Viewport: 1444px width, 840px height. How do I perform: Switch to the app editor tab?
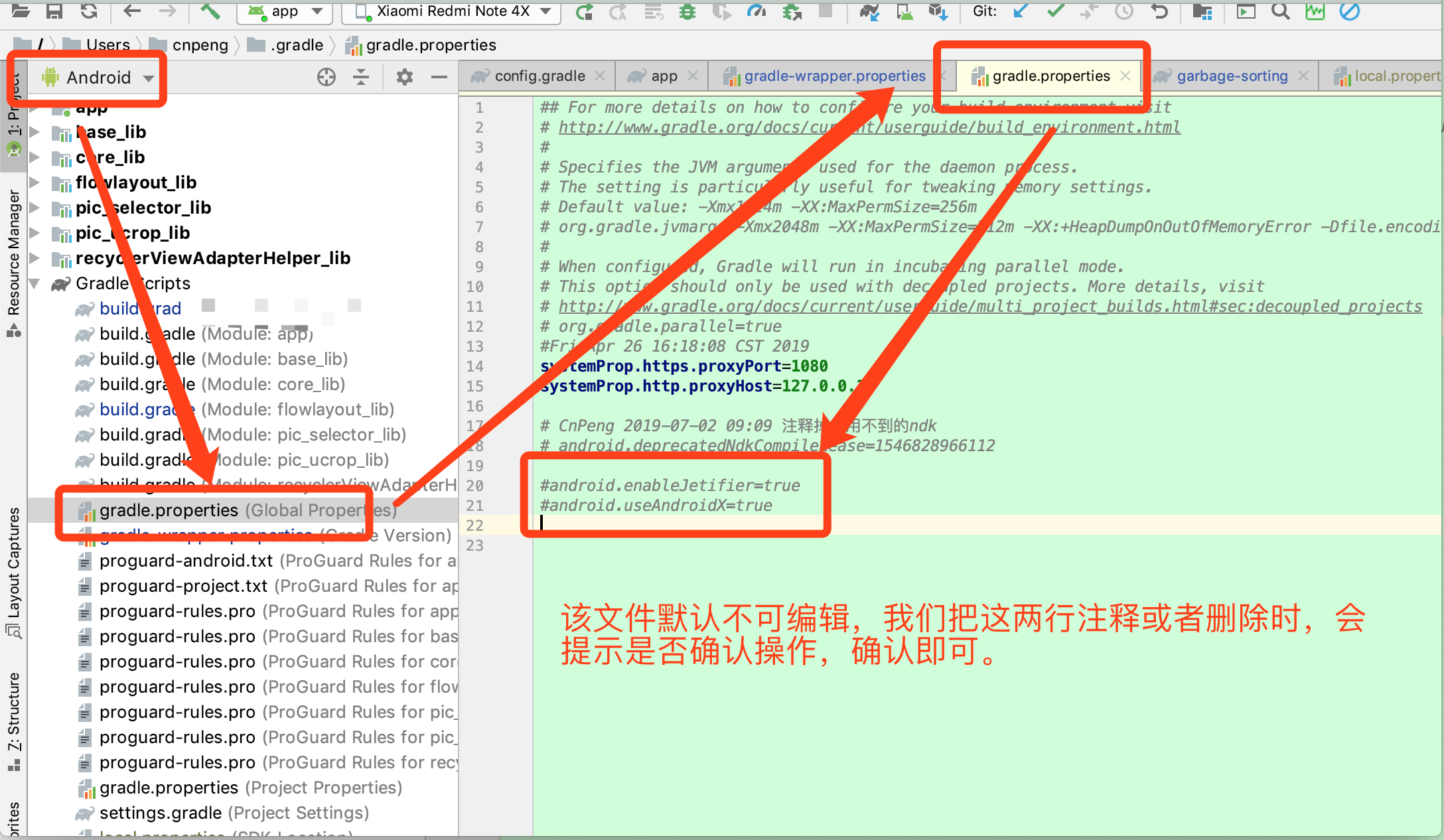tap(662, 76)
